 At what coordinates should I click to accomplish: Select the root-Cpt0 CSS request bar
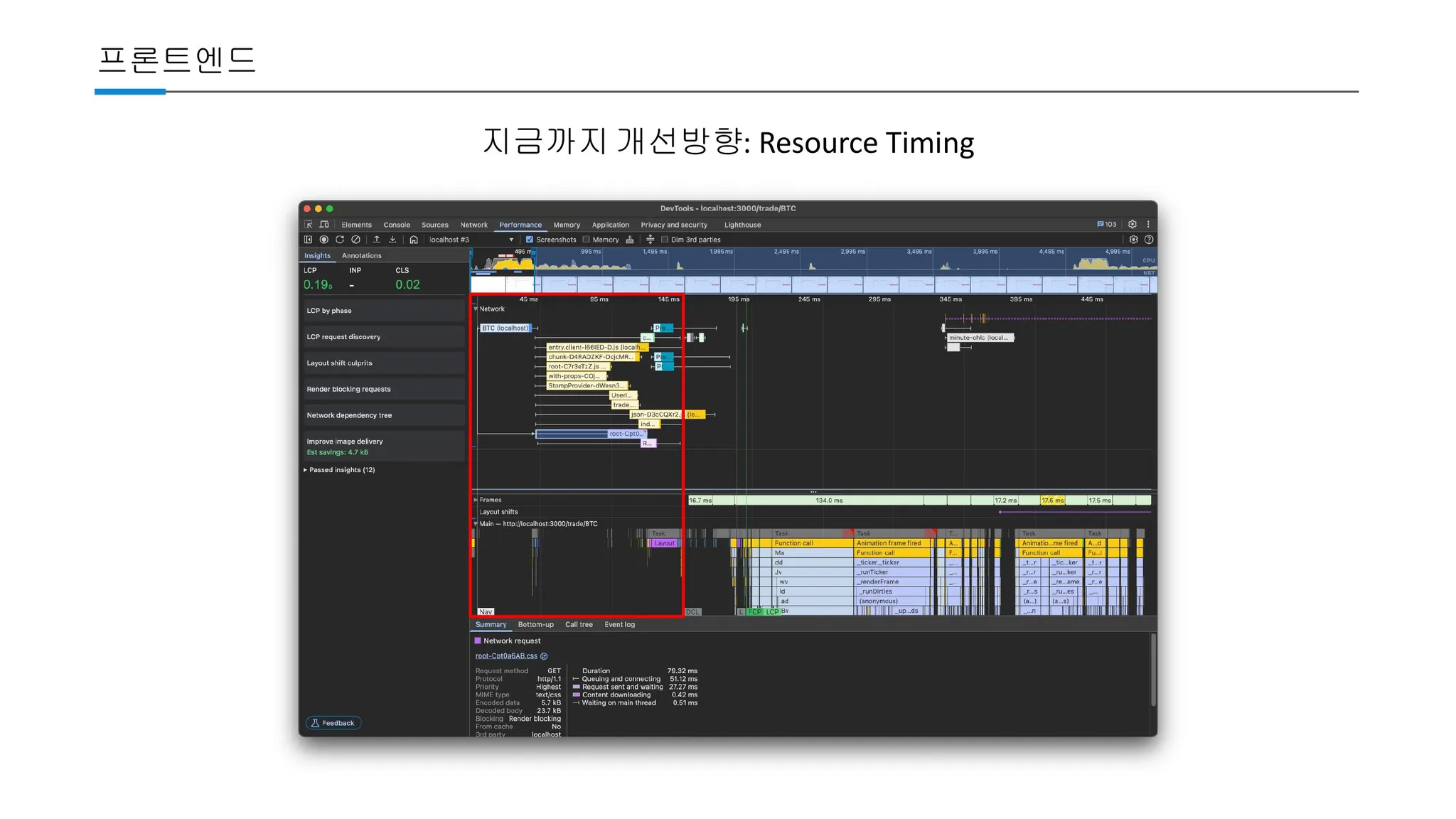point(591,434)
